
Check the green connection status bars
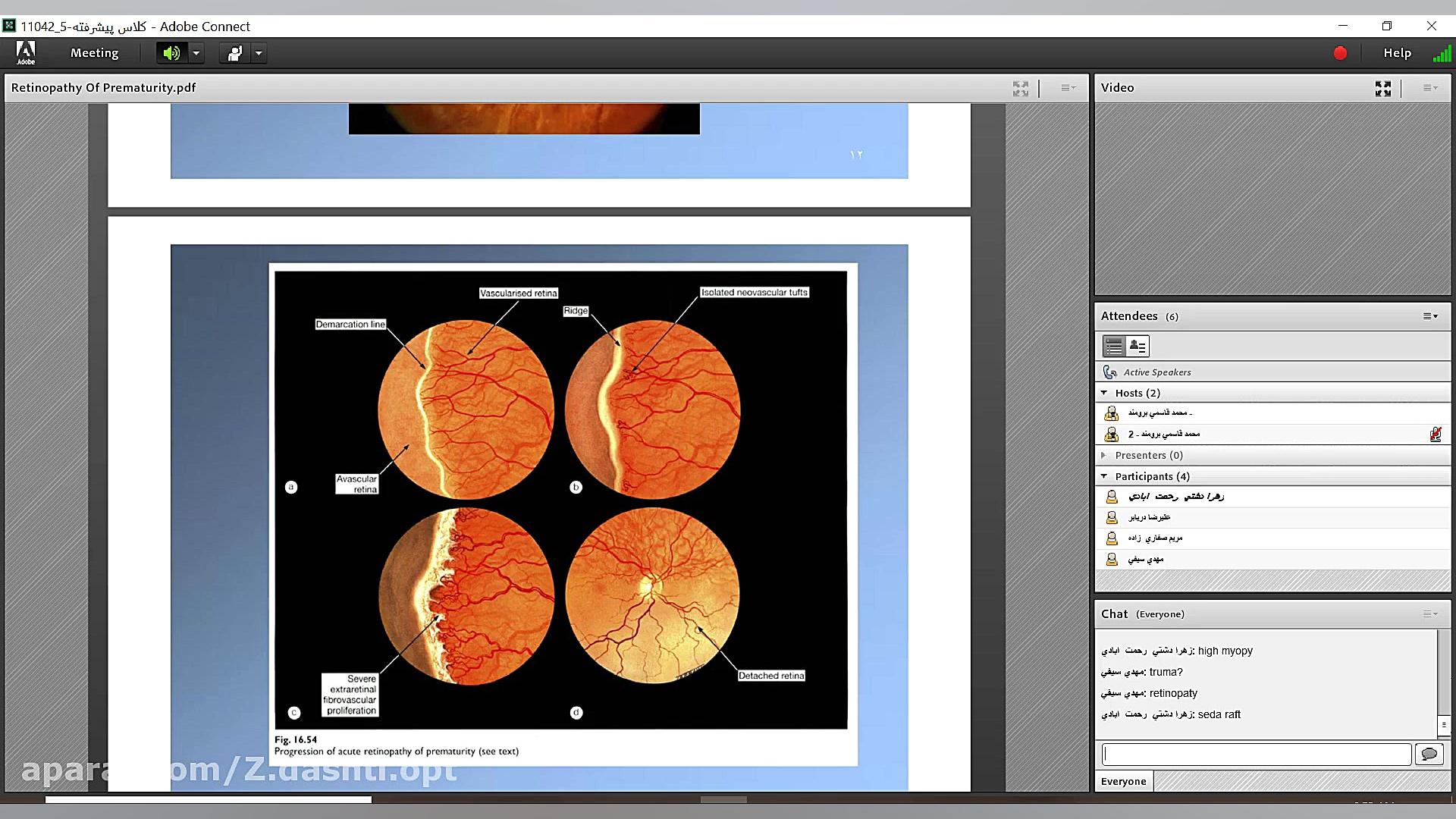click(1441, 54)
